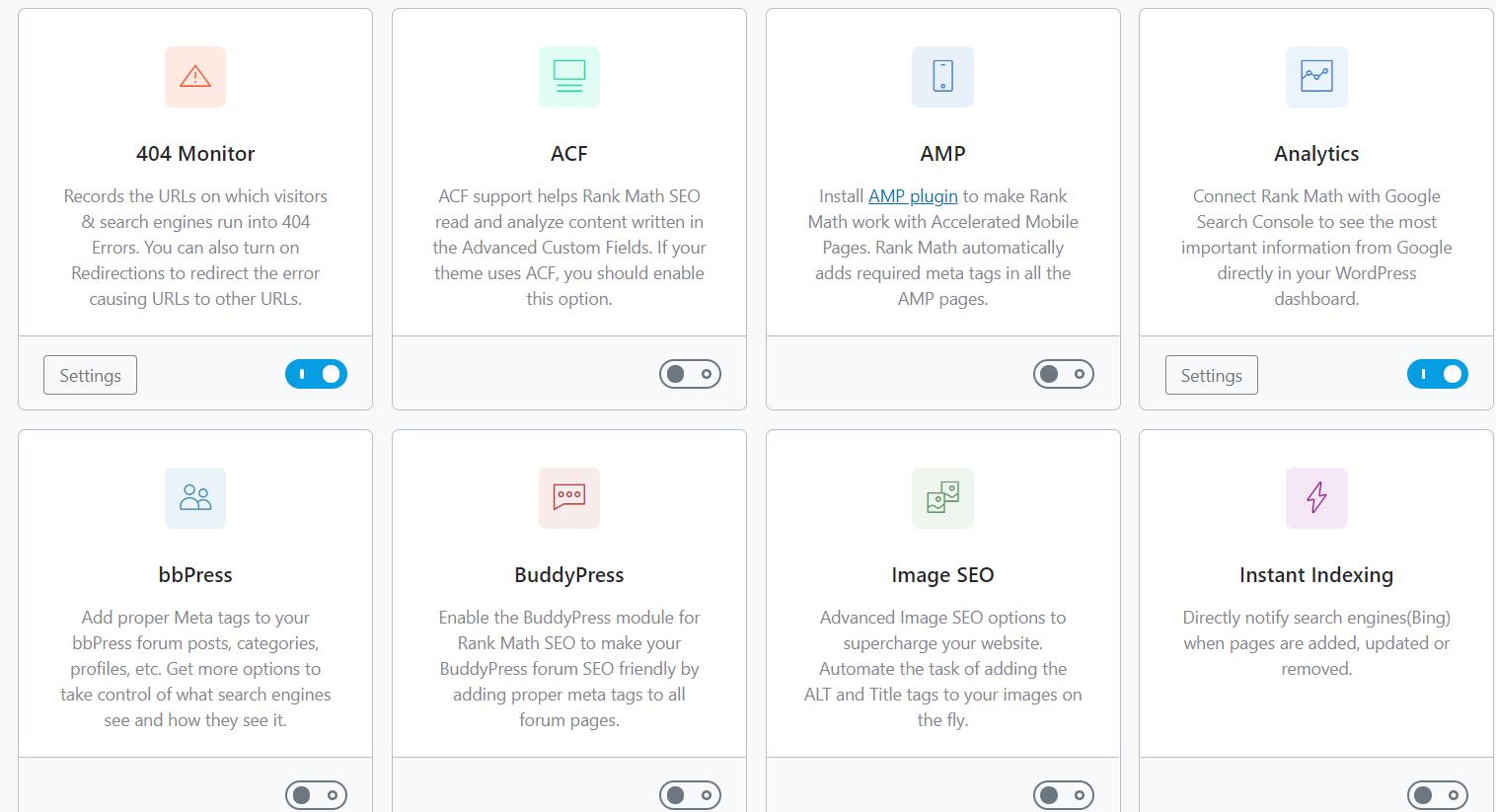Disable the 404 Monitor module toggle
Viewport: 1496px width, 812px height.
(316, 374)
